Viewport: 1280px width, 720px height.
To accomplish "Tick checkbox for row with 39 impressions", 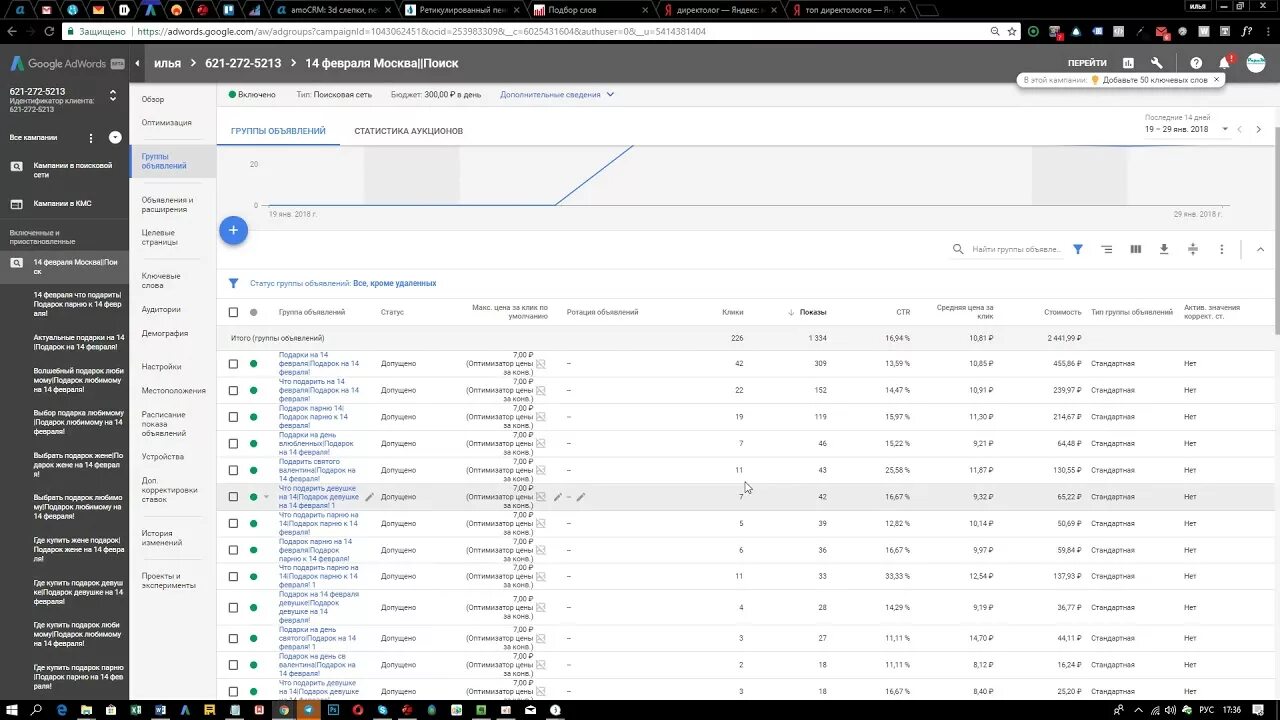I will coord(233,523).
